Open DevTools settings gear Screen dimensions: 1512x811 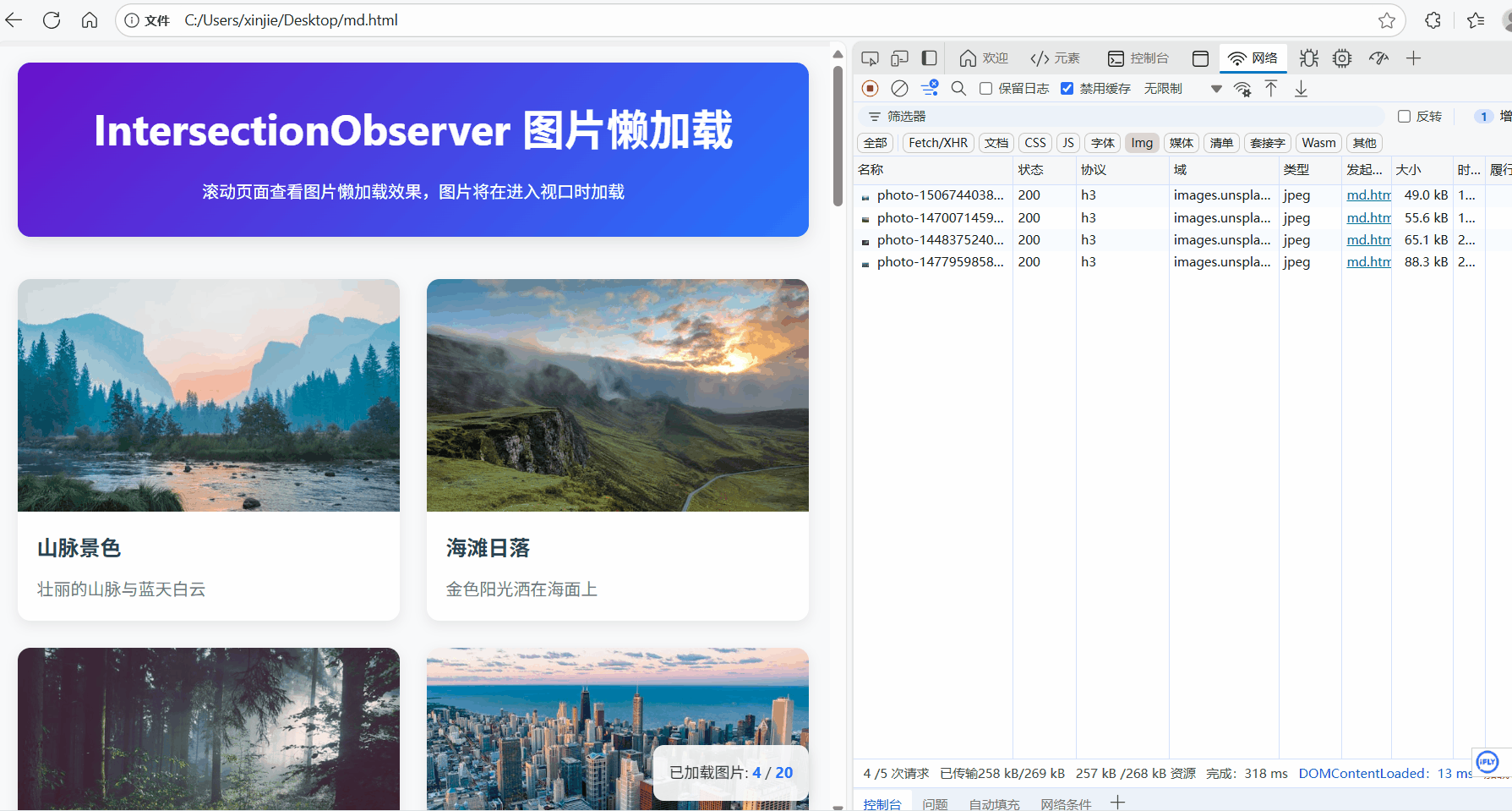1342,58
